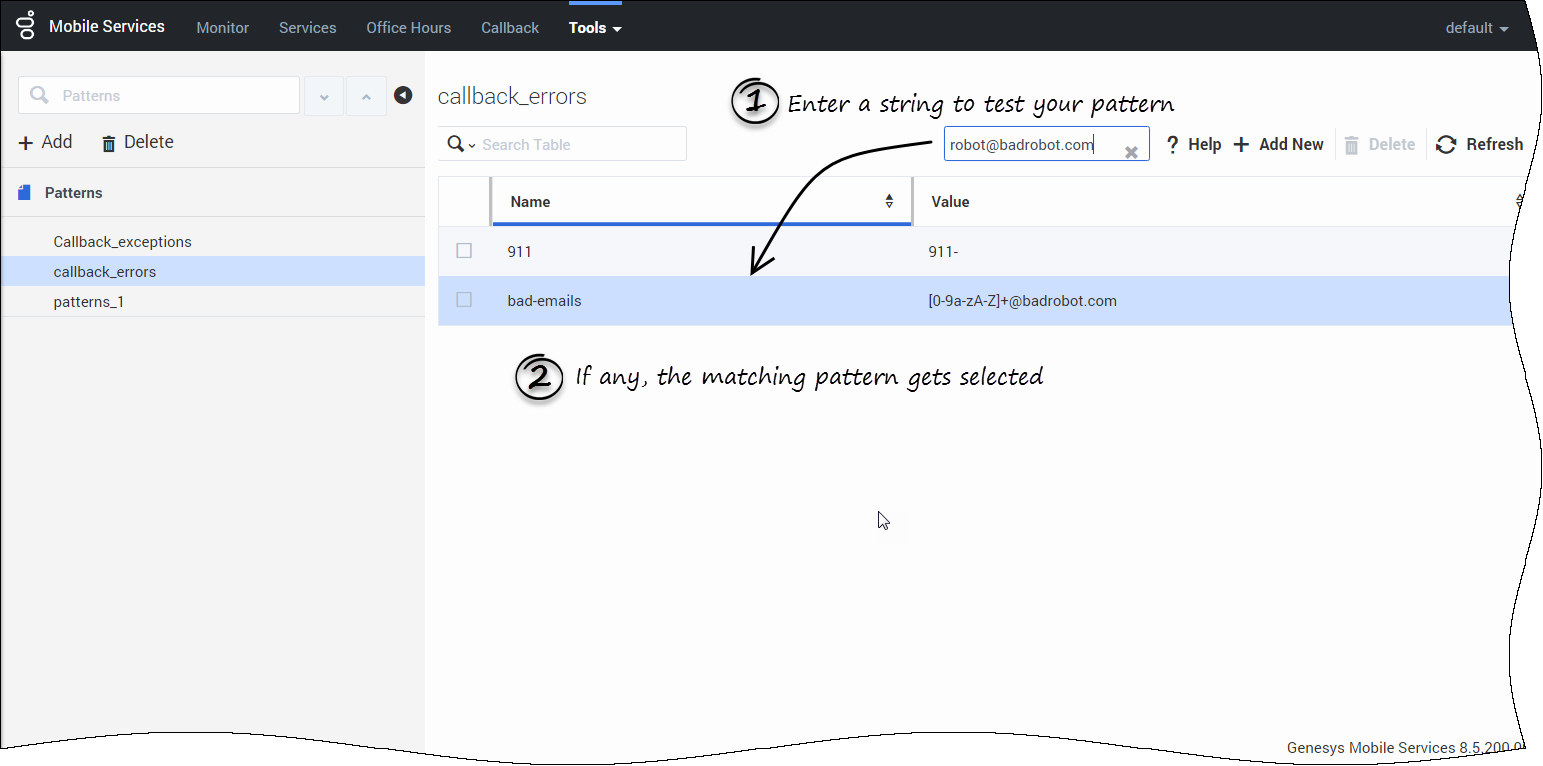Check the 911 row checkbox
This screenshot has height=766, width=1543.
[x=464, y=251]
